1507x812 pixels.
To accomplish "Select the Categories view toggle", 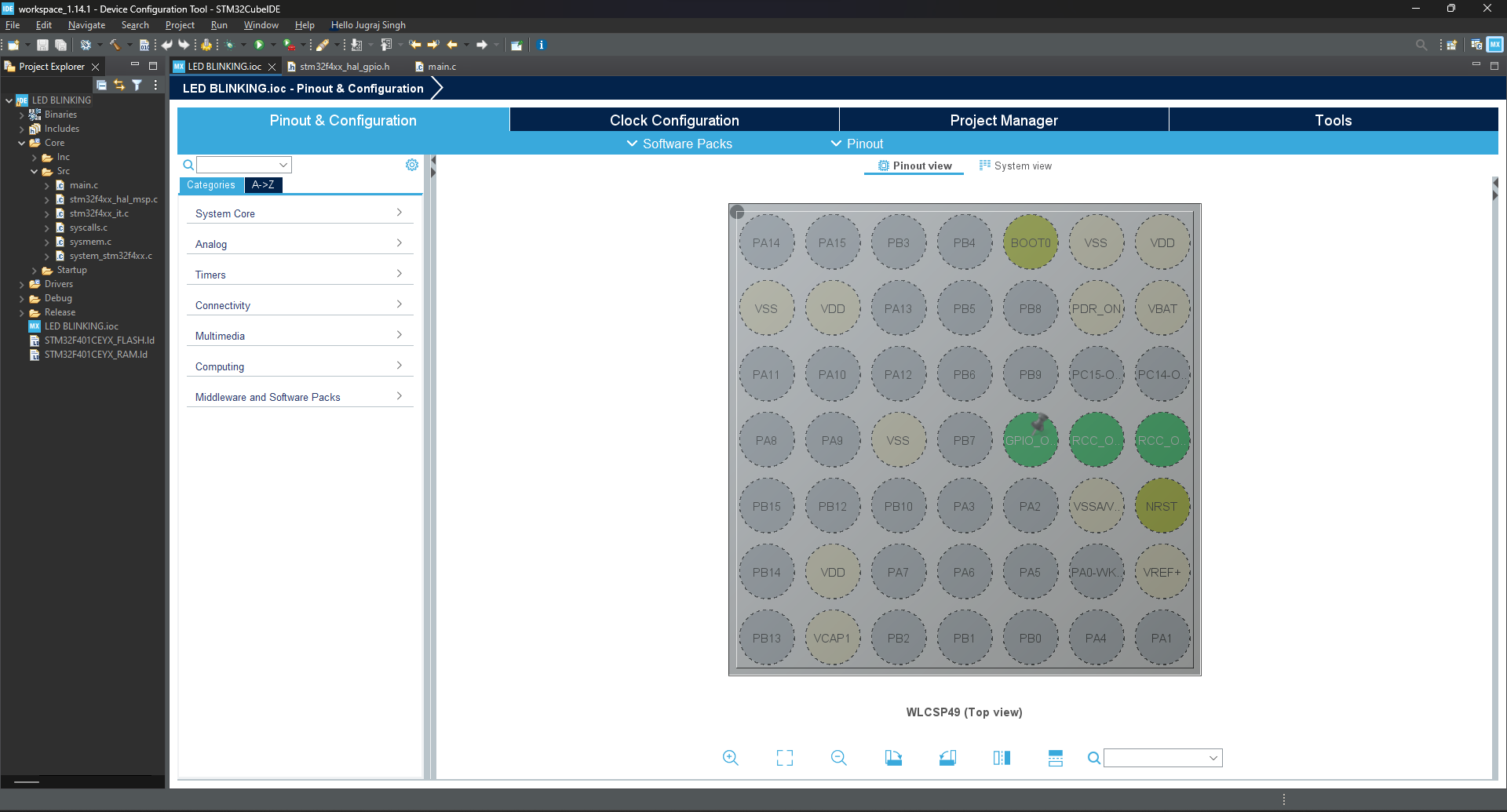I will (211, 185).
